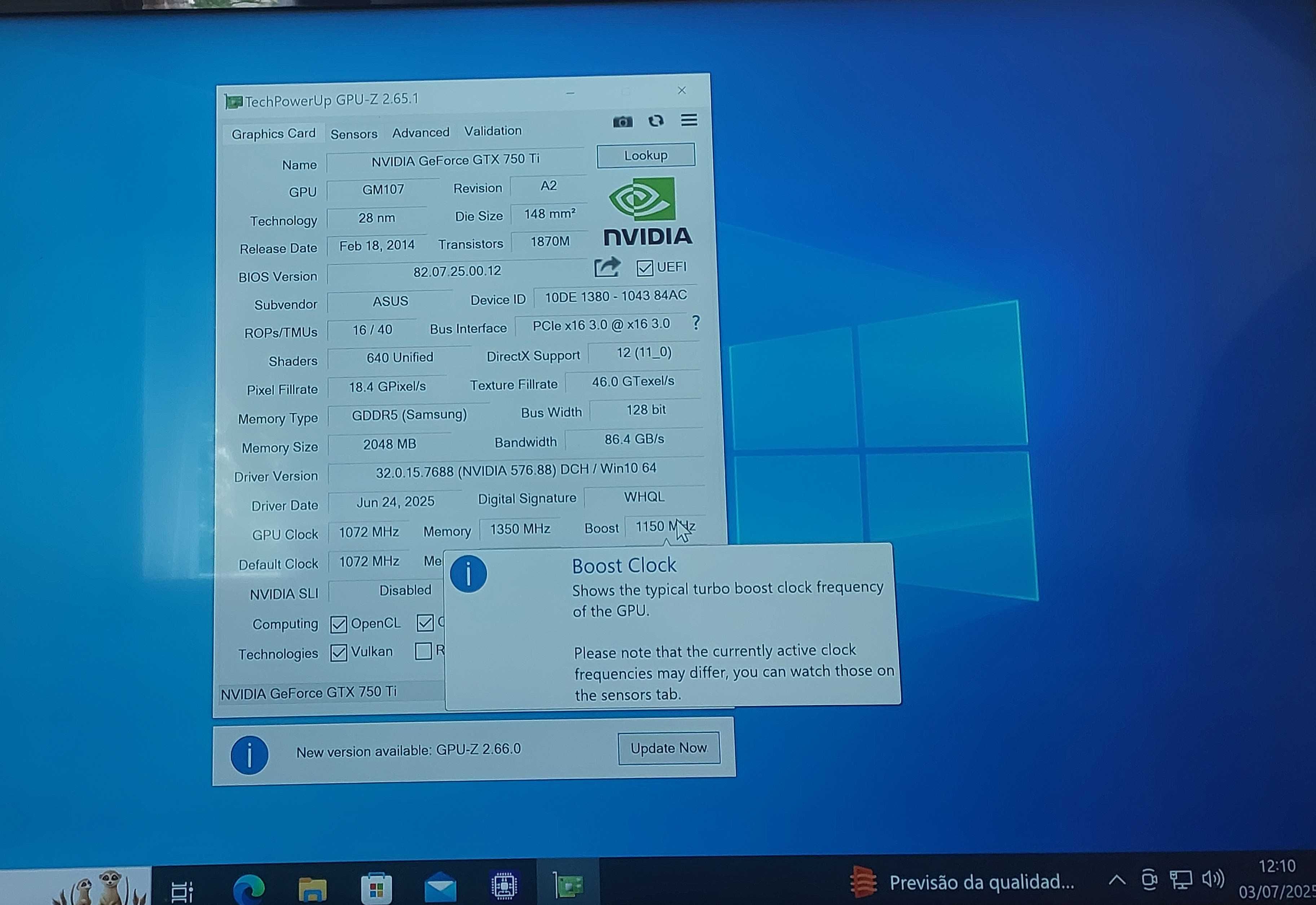The width and height of the screenshot is (1316, 905).
Task: Click the Meet Now camera tray icon
Action: [1149, 879]
